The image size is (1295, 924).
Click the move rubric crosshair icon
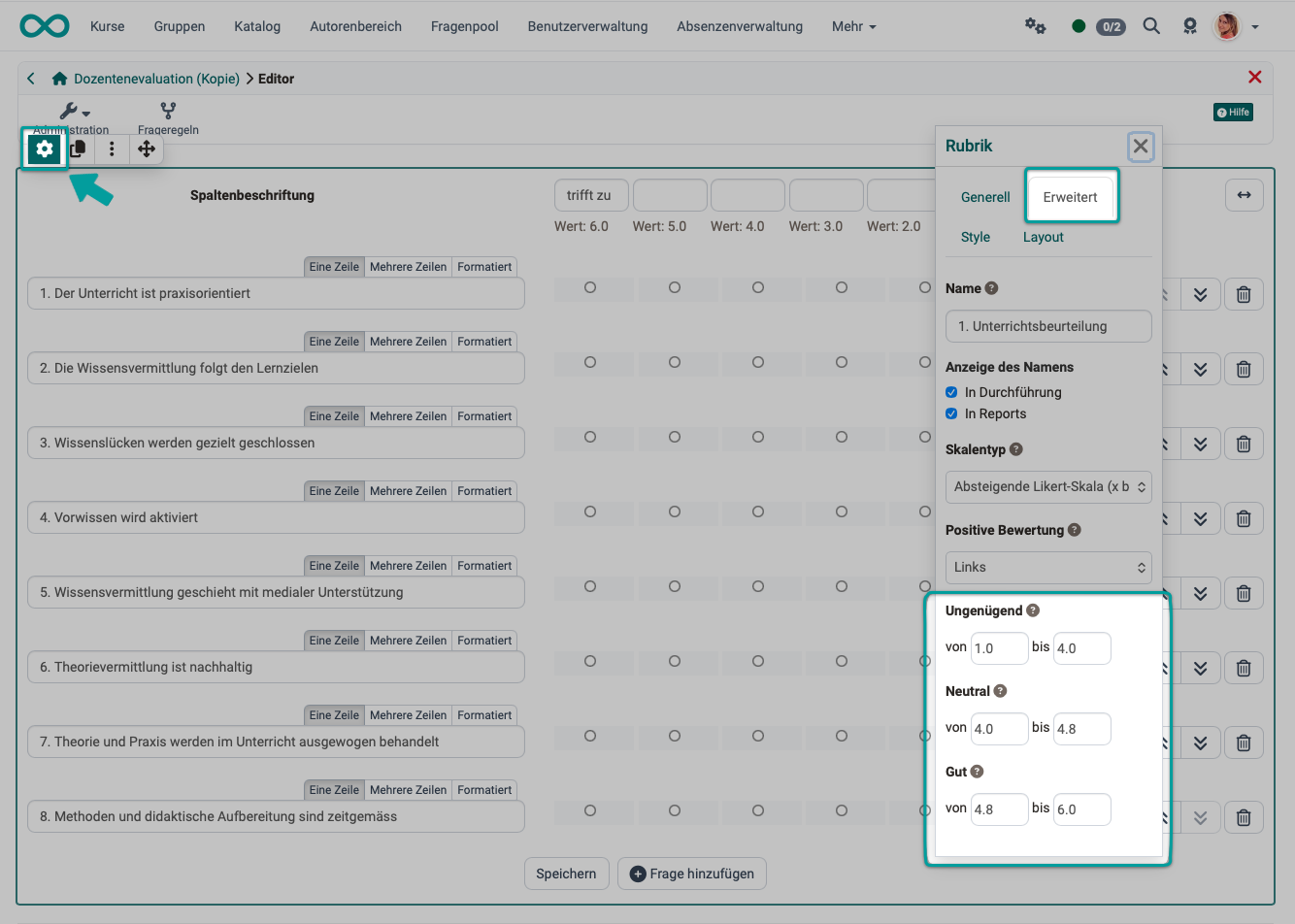click(x=146, y=148)
